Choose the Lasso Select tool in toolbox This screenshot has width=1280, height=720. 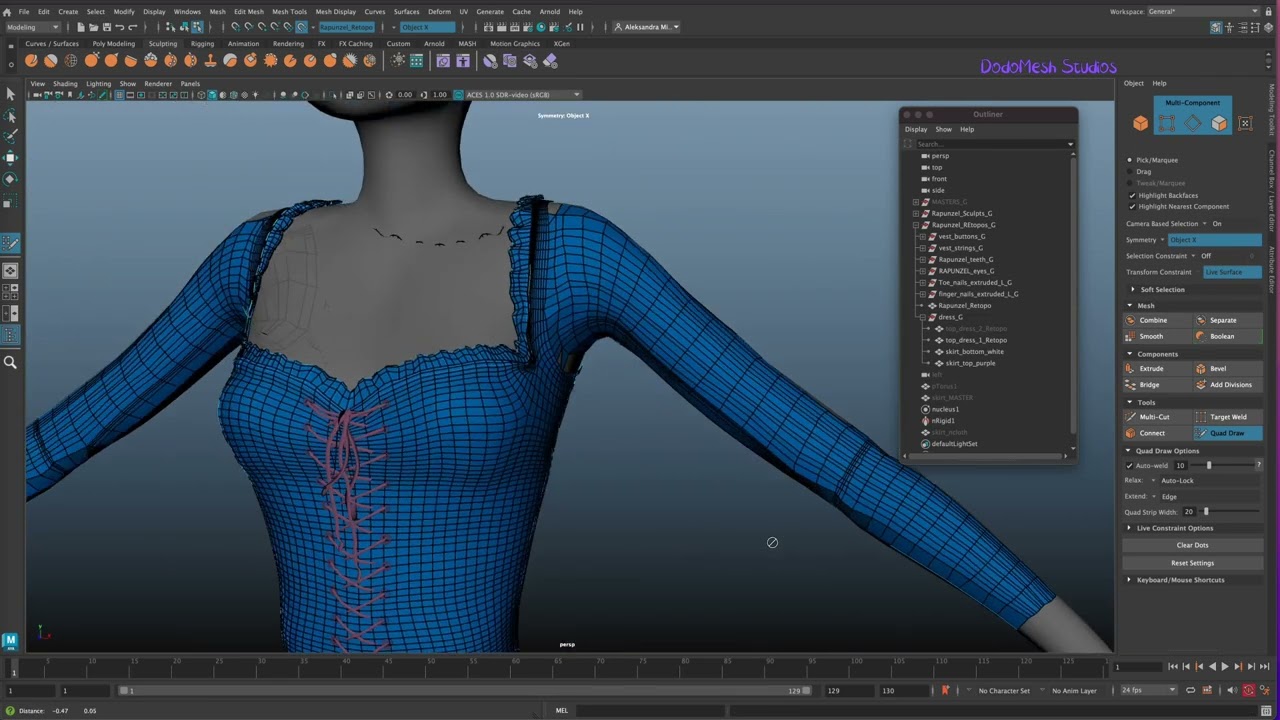click(10, 115)
